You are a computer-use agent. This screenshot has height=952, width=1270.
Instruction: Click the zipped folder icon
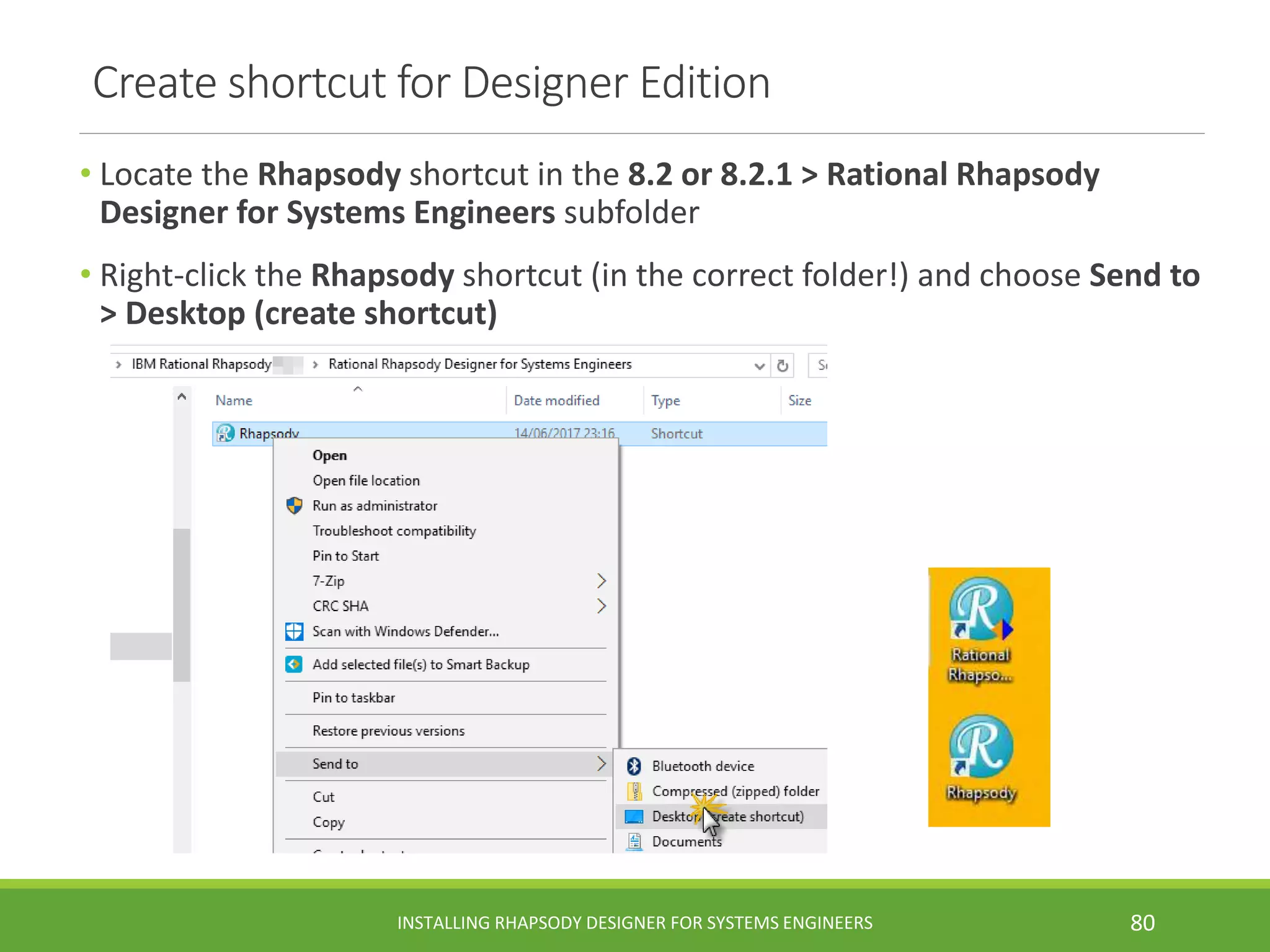click(634, 791)
